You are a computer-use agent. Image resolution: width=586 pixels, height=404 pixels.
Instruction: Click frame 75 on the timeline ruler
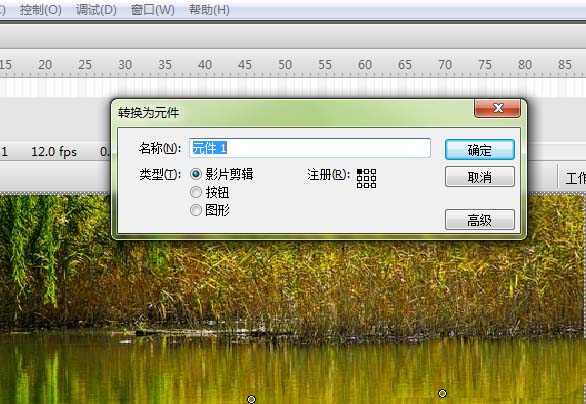coord(485,65)
